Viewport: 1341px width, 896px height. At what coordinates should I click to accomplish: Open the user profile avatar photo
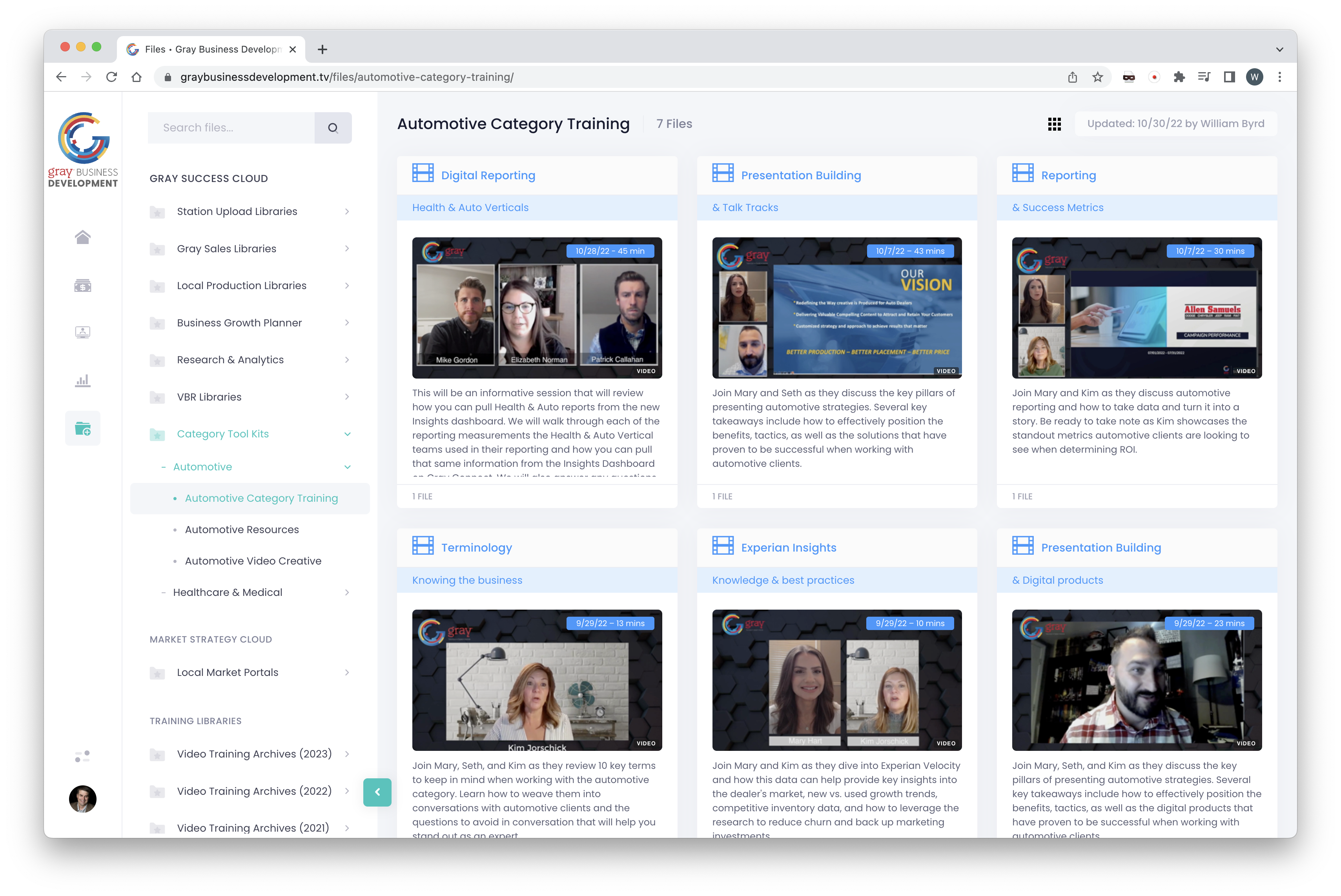click(x=83, y=799)
